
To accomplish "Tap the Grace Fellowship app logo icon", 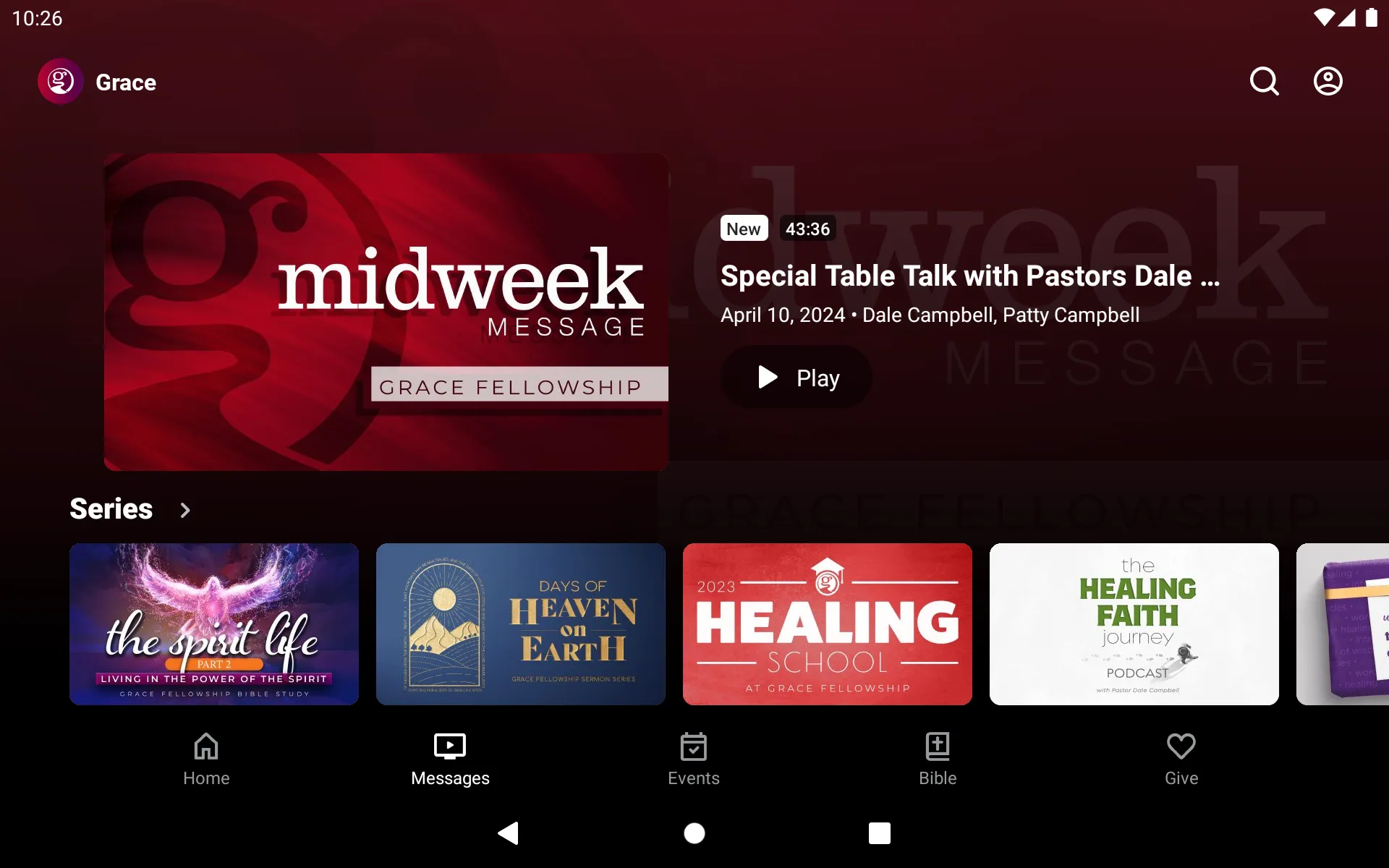I will tap(60, 81).
